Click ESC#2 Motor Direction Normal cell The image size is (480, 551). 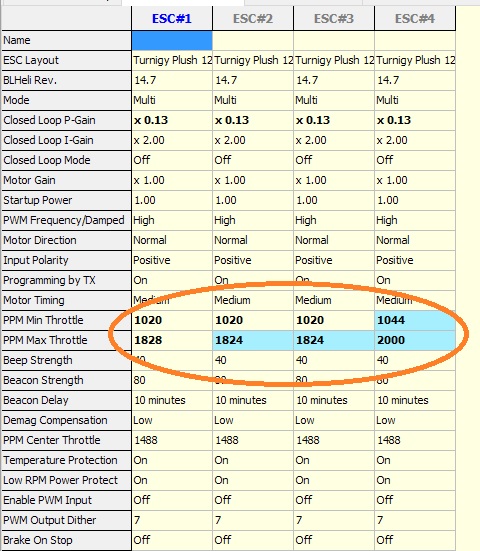click(253, 240)
